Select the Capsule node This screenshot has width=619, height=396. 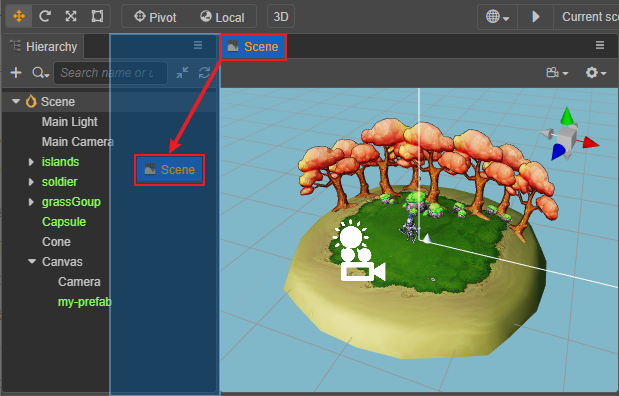64,222
